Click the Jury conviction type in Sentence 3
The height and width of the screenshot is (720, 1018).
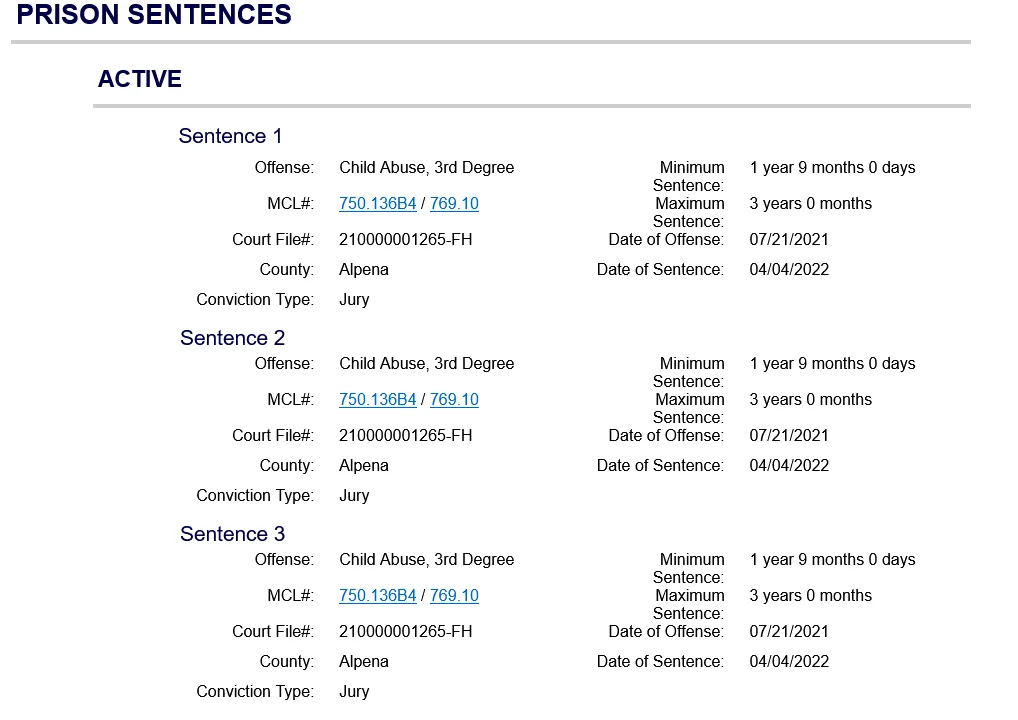pyautogui.click(x=354, y=692)
